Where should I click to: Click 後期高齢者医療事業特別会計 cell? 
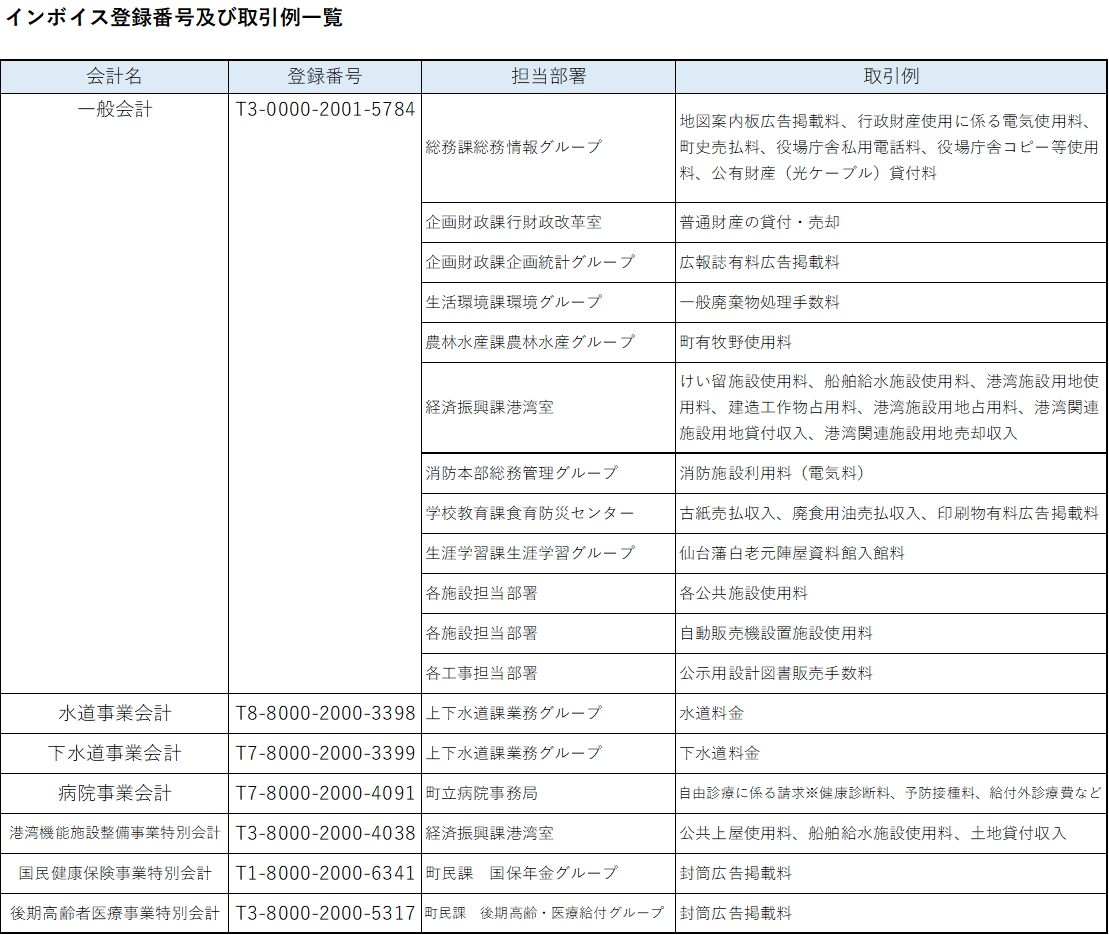tap(115, 913)
